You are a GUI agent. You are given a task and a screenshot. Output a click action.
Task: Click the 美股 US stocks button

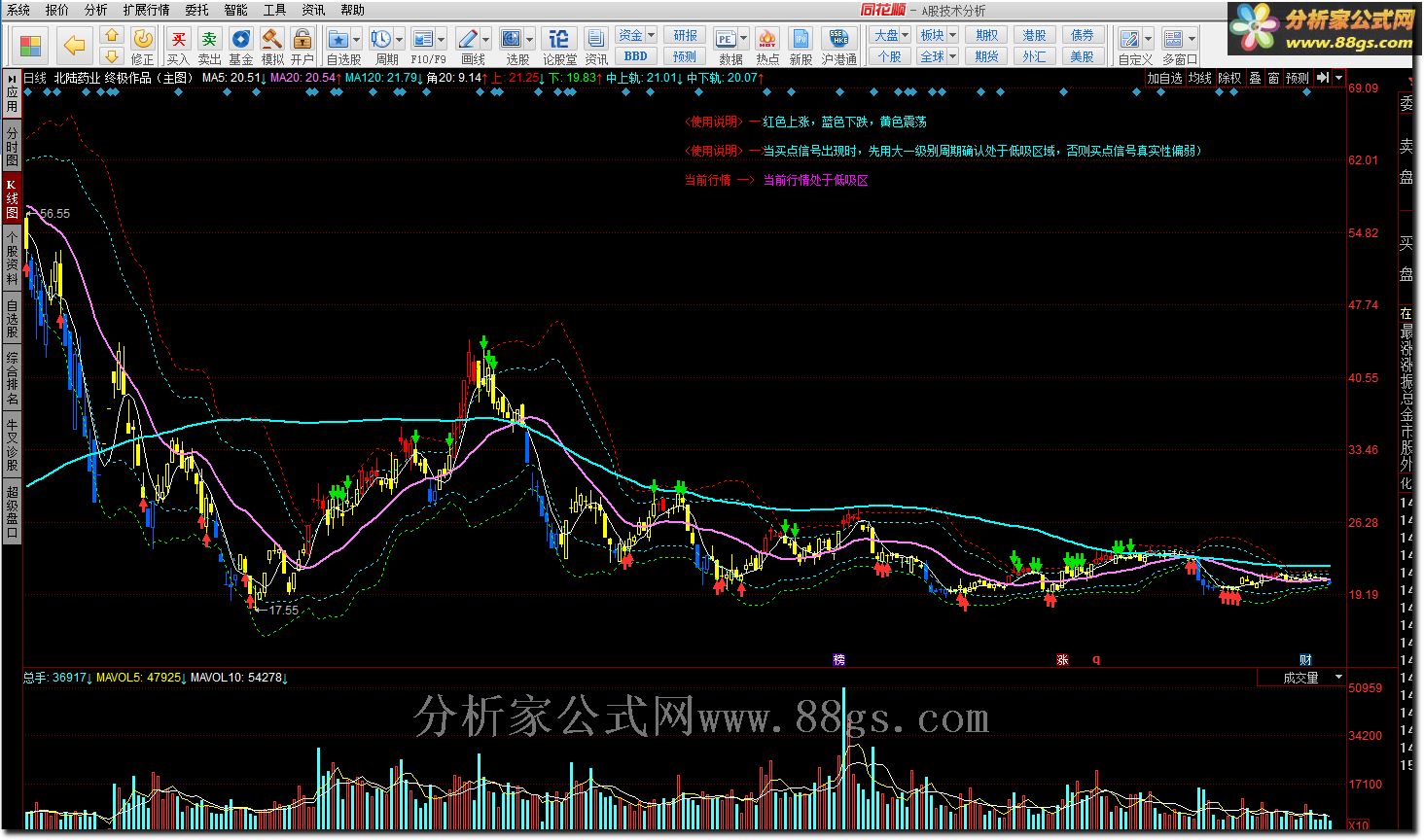click(1082, 56)
